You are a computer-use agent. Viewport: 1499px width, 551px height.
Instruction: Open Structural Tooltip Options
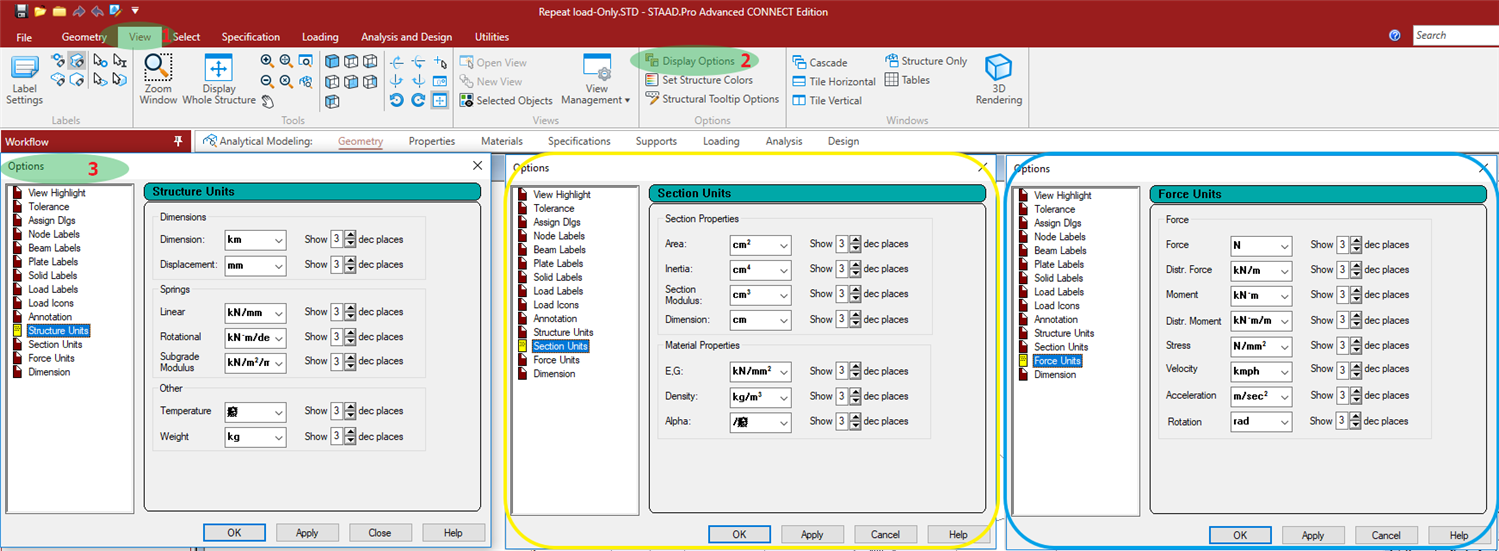point(711,99)
